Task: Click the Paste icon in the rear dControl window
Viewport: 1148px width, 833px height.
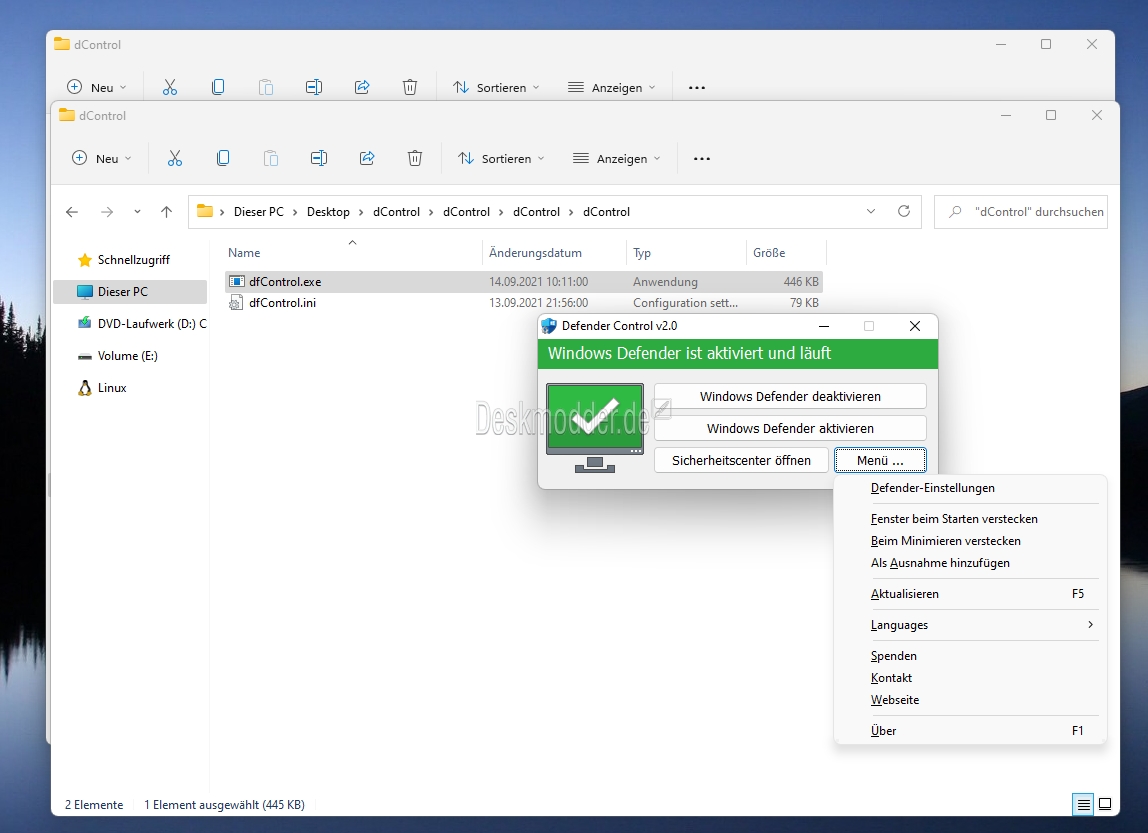Action: pyautogui.click(x=266, y=87)
